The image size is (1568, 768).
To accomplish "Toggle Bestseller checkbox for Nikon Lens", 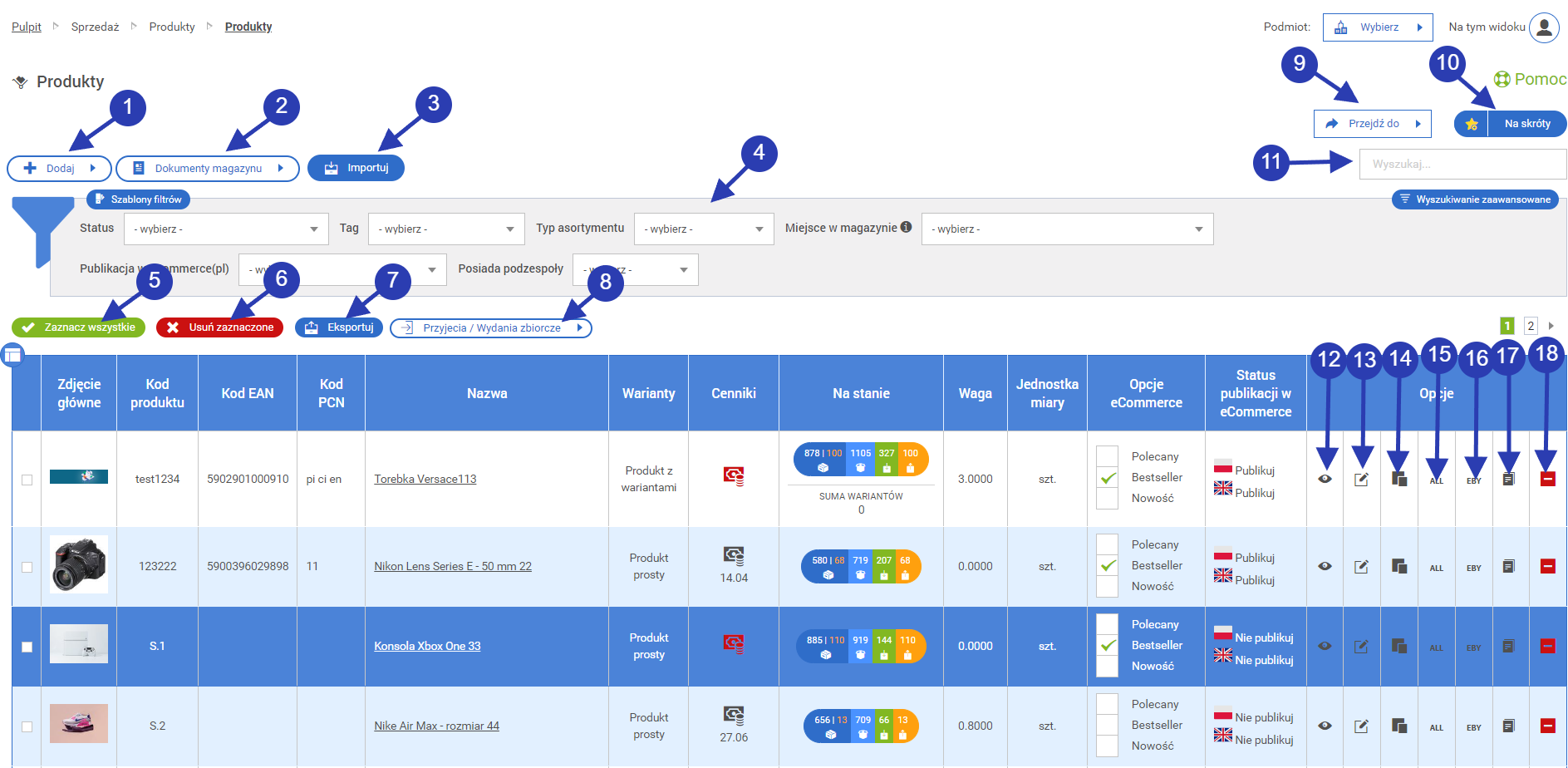I will coord(1107,566).
